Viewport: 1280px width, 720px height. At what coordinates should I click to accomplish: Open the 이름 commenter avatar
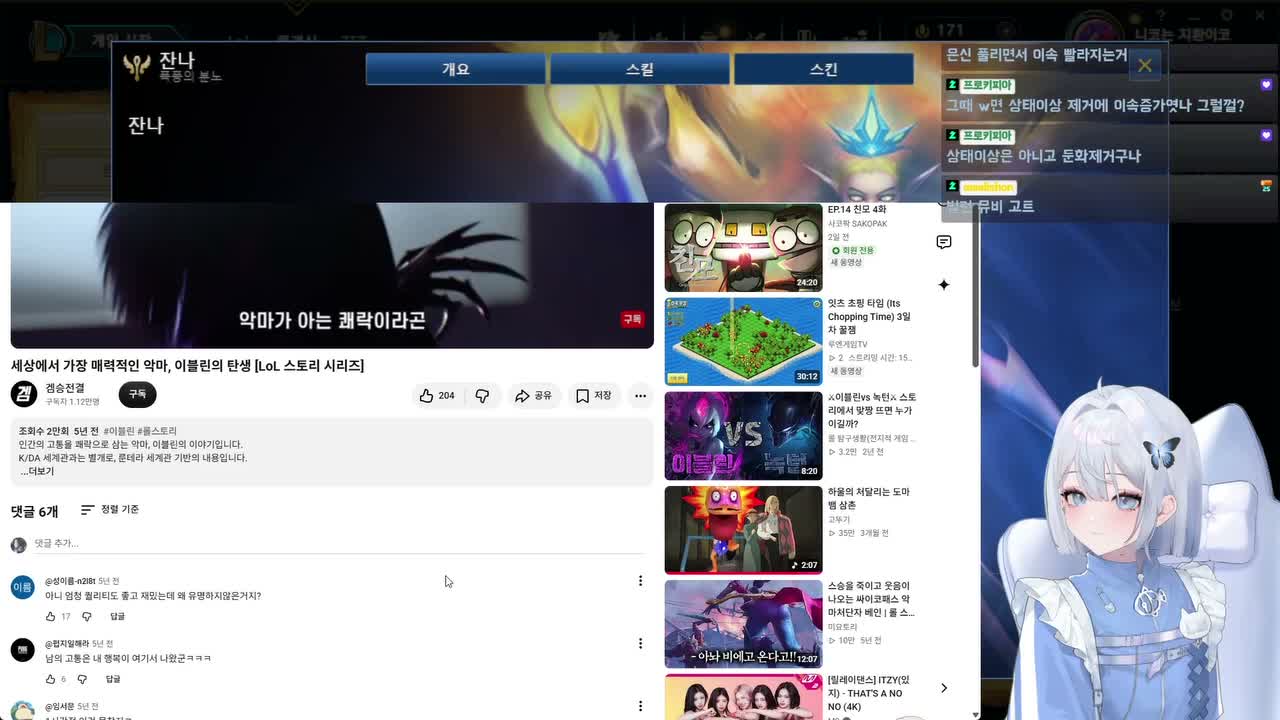(22, 587)
